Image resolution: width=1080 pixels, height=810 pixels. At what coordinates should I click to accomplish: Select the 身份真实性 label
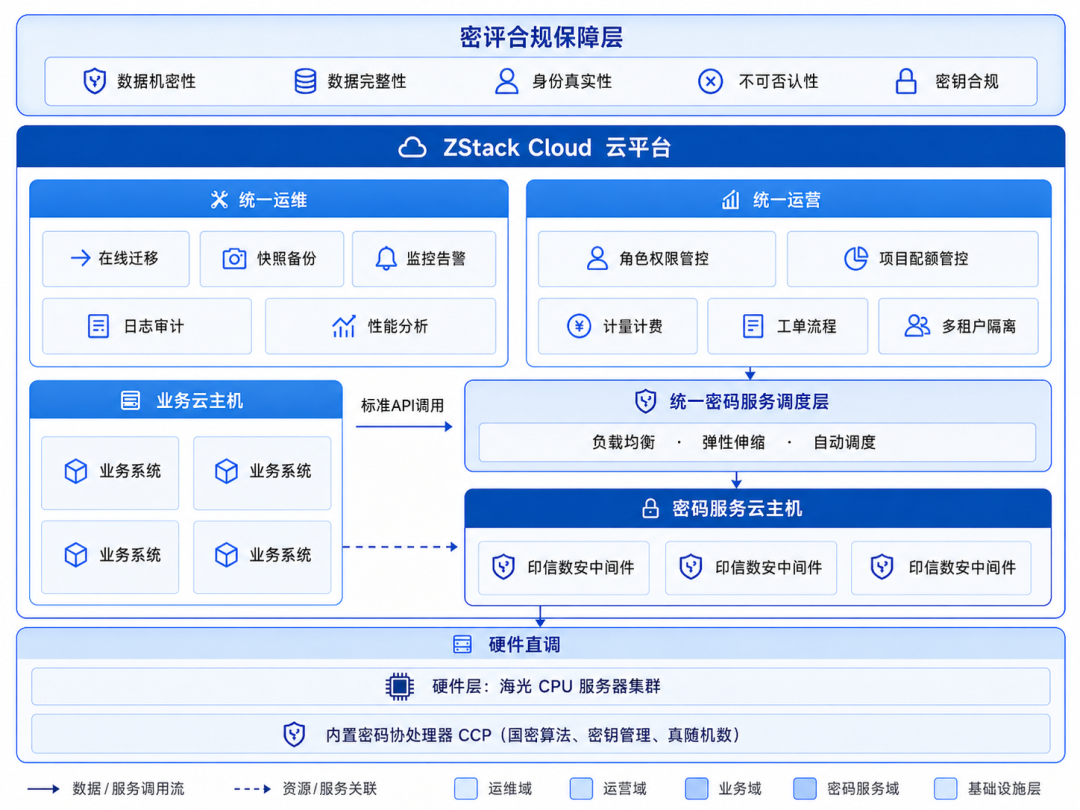click(x=572, y=81)
